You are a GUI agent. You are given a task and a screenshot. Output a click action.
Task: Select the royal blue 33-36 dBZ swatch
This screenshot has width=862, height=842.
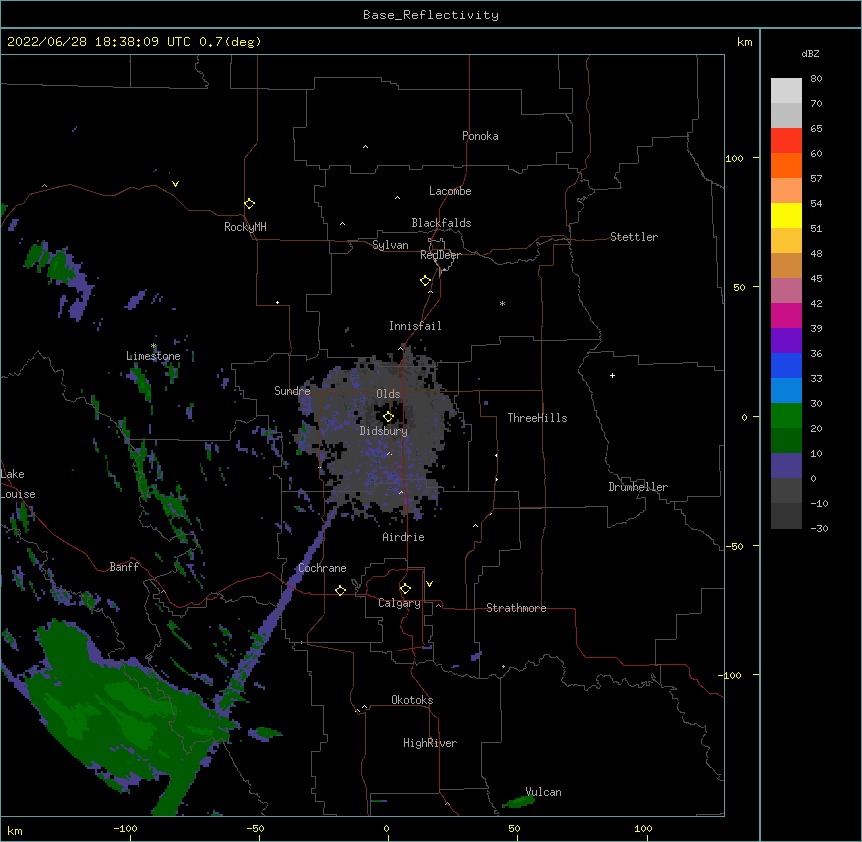coord(786,365)
